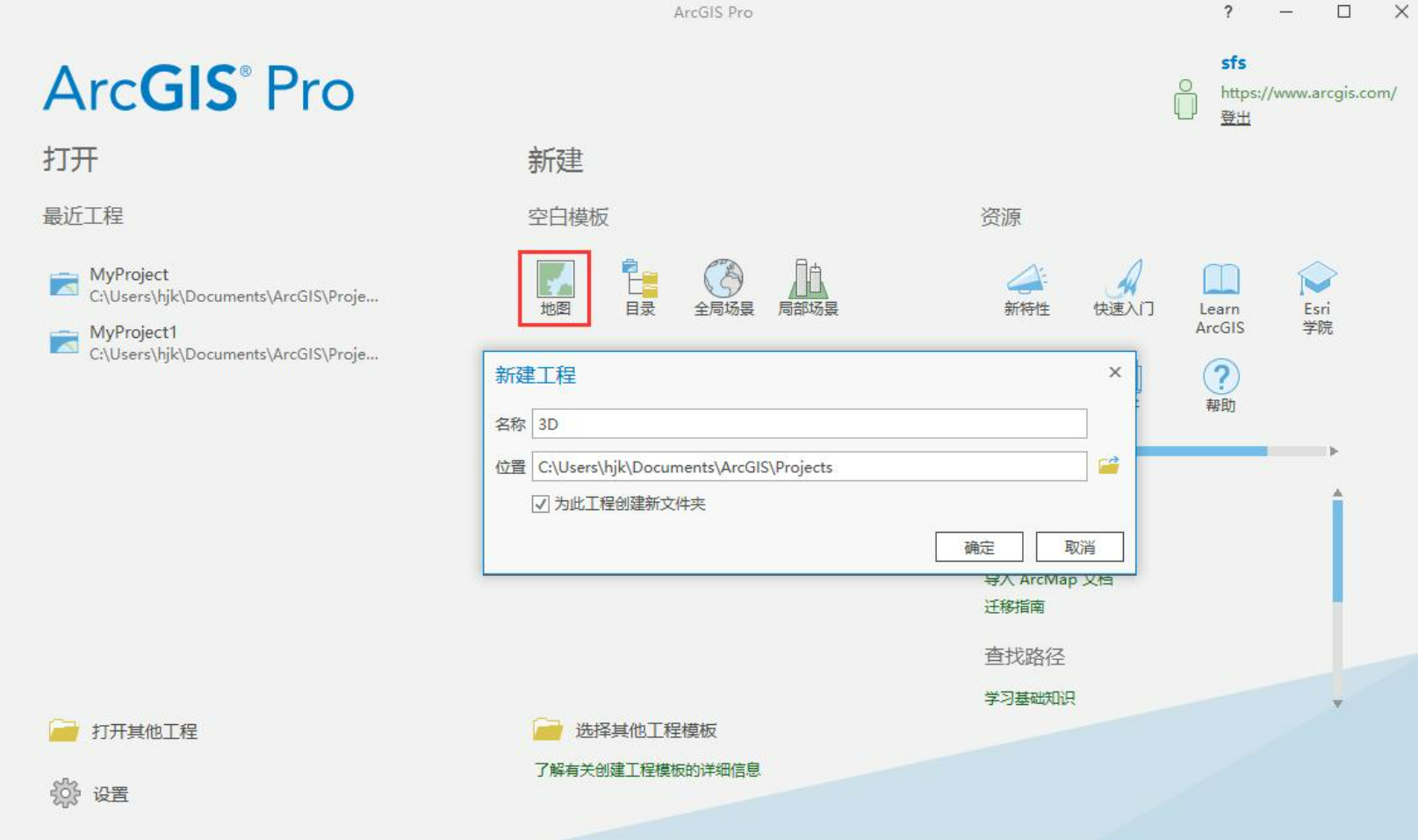Confirm with the 确定 button
The width and height of the screenshot is (1418, 840).
click(x=979, y=547)
